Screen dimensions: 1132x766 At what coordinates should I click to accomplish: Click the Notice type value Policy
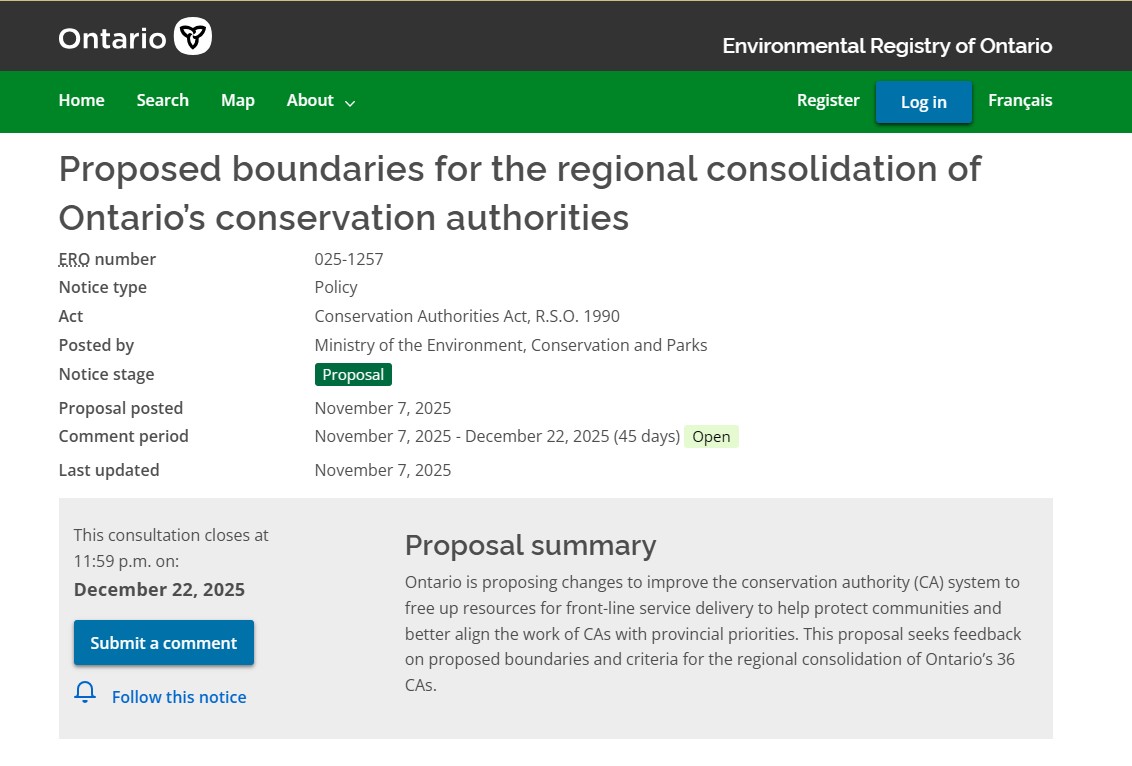coord(336,287)
